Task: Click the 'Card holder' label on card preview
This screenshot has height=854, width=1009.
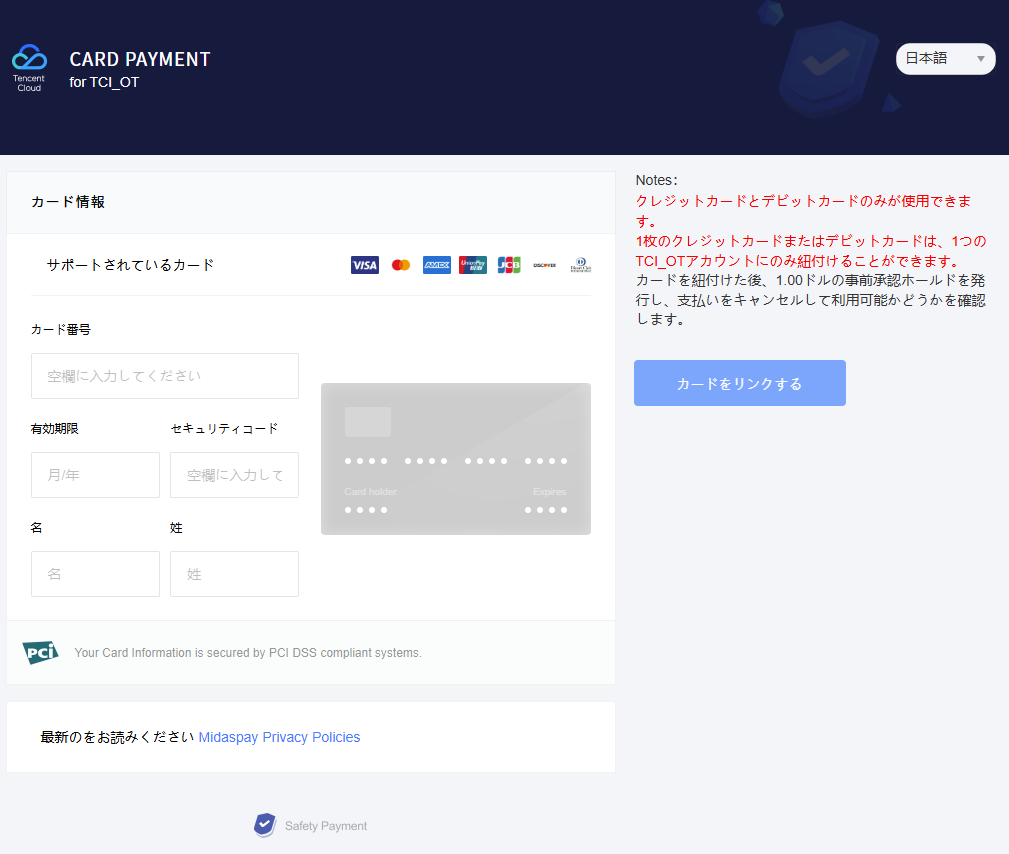Action: pos(371,492)
